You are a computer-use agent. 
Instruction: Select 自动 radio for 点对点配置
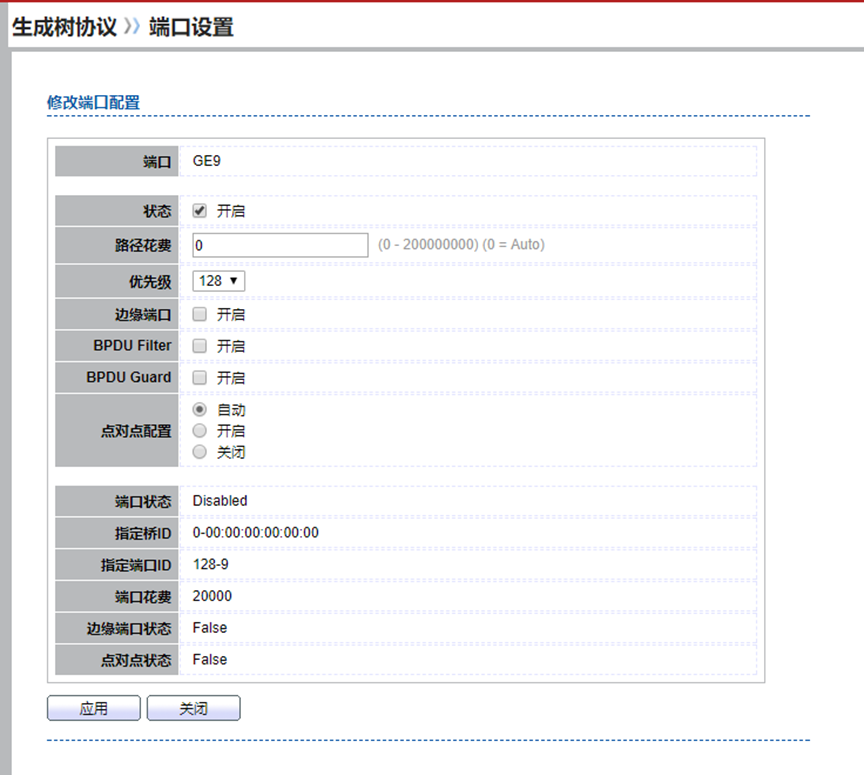click(200, 410)
